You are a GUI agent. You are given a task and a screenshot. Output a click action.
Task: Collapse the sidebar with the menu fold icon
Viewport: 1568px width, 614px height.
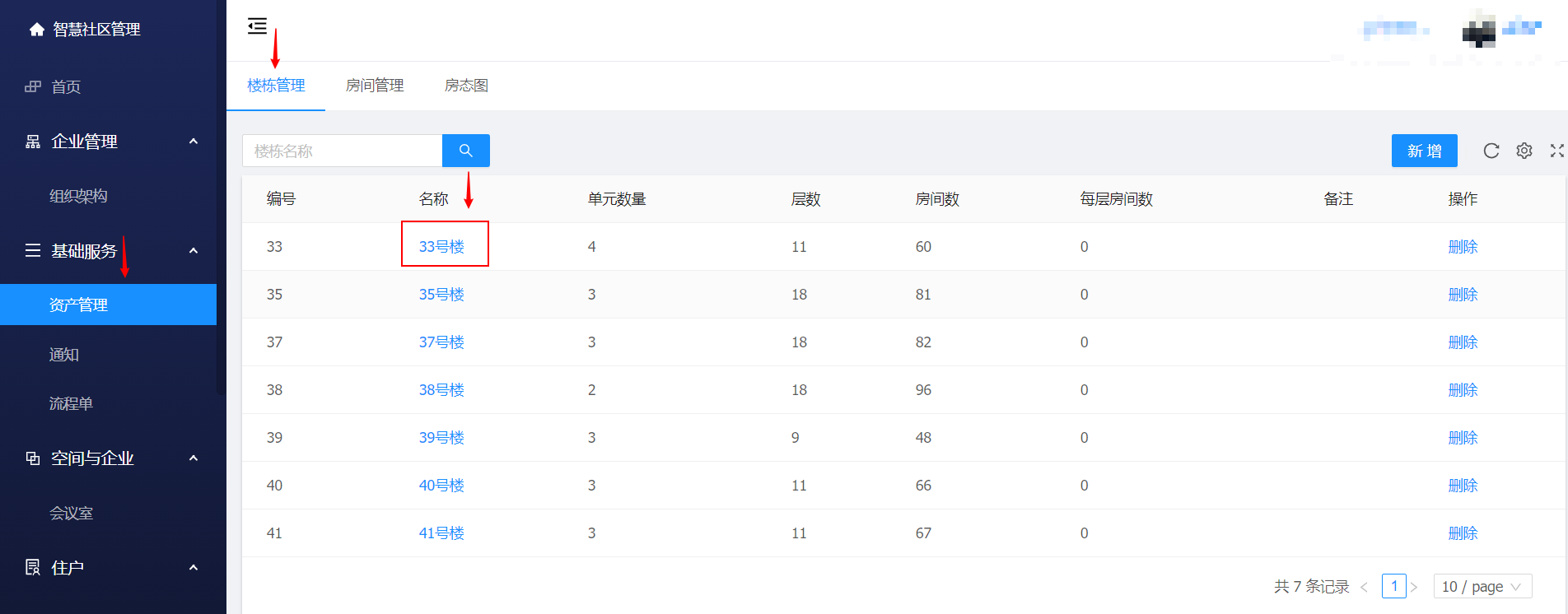[x=257, y=26]
